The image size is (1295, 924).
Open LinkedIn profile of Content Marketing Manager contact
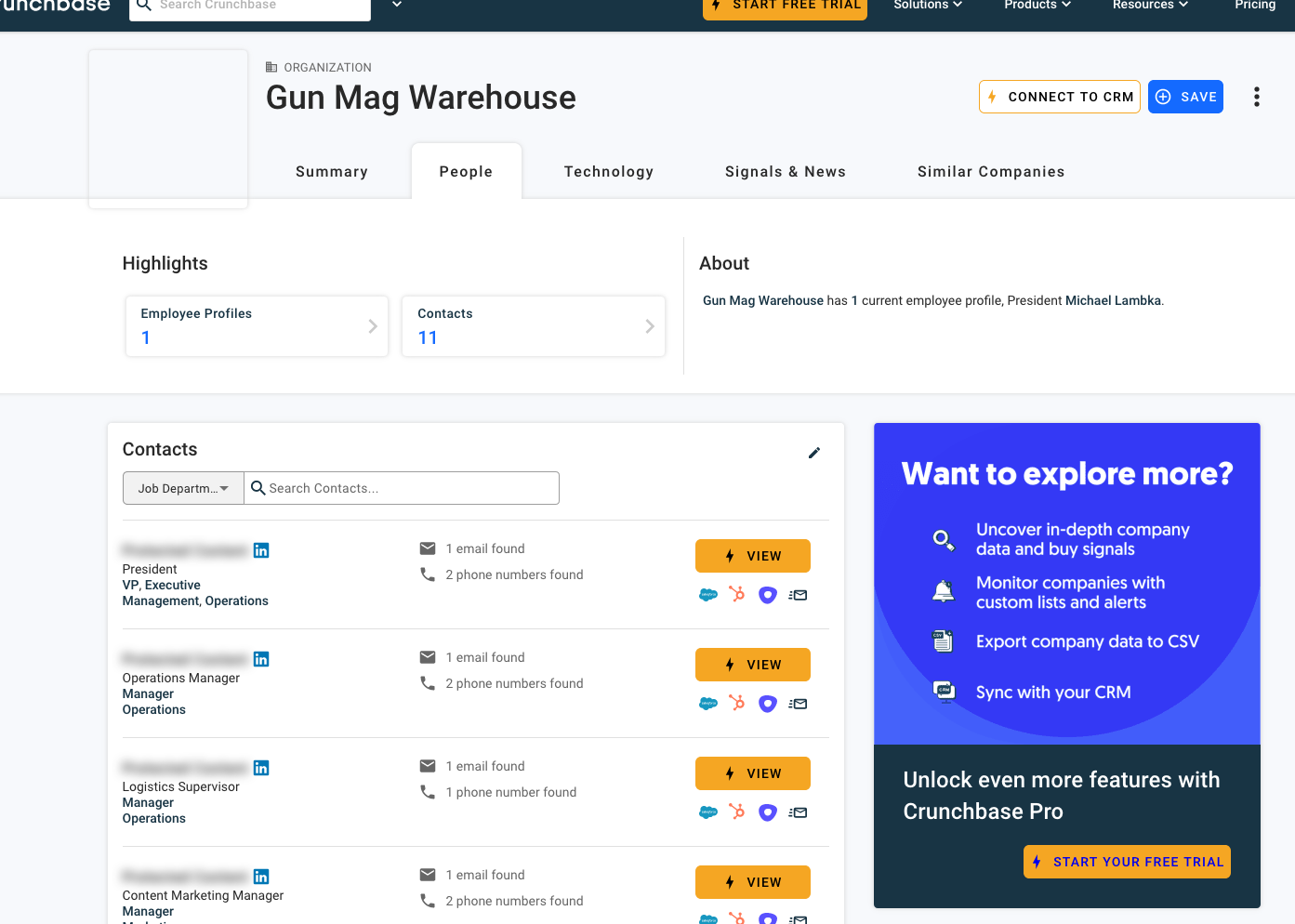coord(261,877)
